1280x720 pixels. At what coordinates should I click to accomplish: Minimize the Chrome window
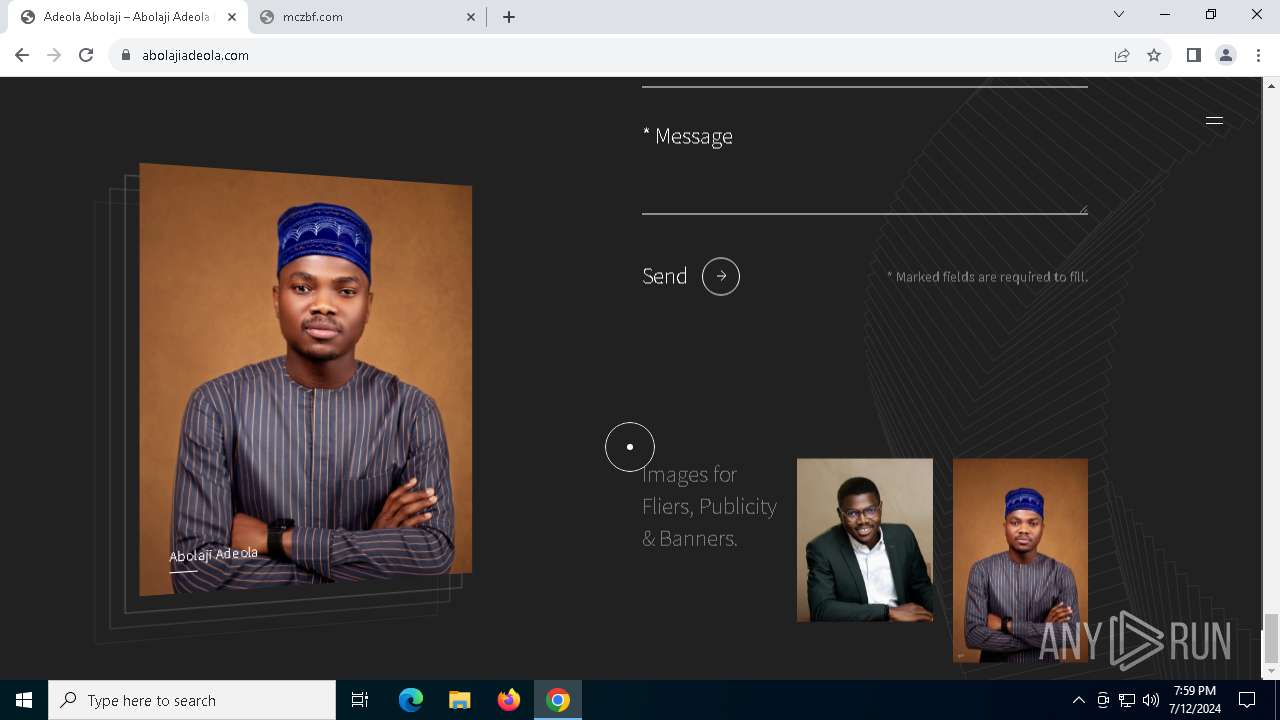[x=1165, y=15]
